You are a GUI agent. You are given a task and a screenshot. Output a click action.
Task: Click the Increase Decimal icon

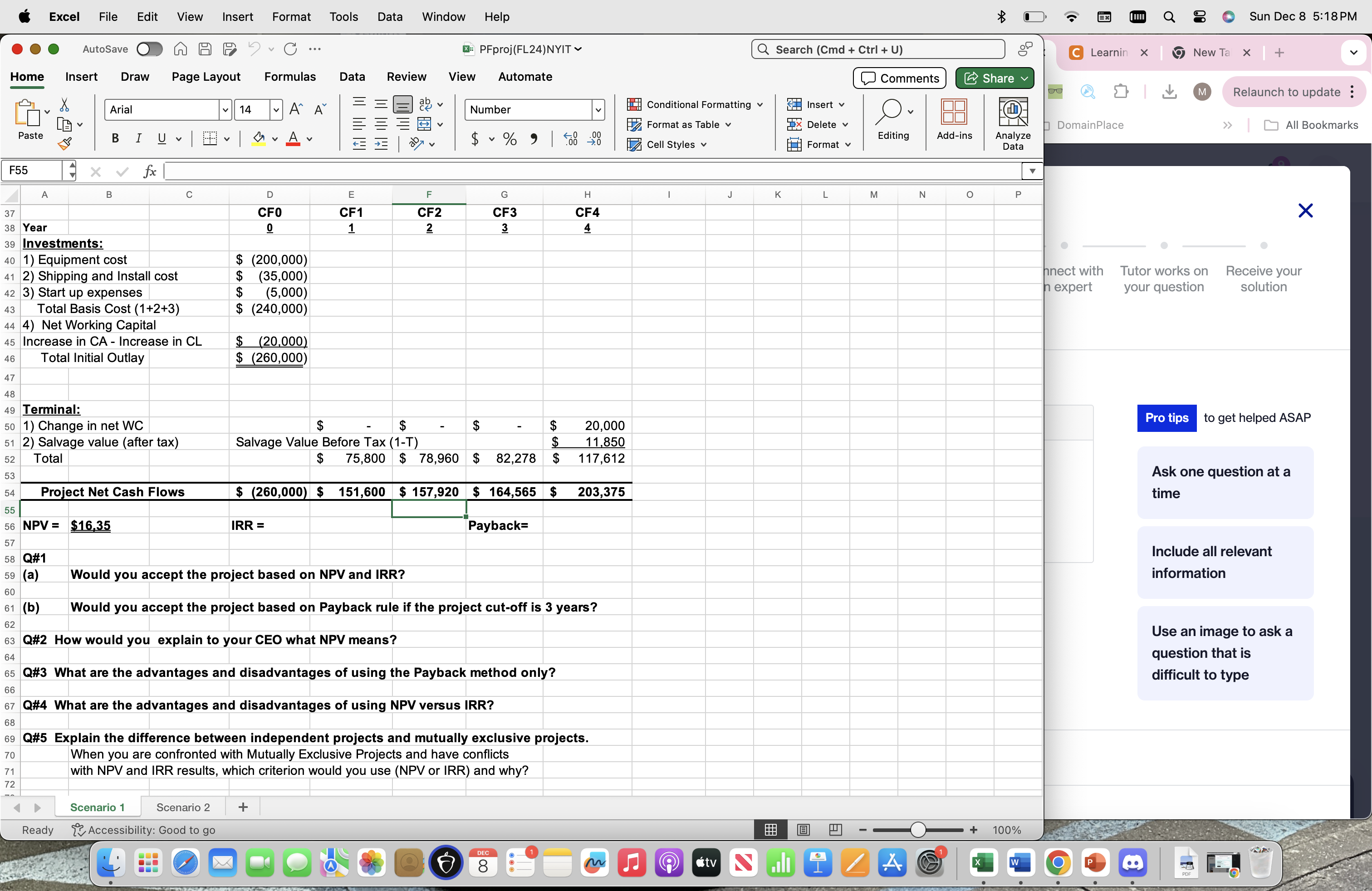(x=570, y=139)
